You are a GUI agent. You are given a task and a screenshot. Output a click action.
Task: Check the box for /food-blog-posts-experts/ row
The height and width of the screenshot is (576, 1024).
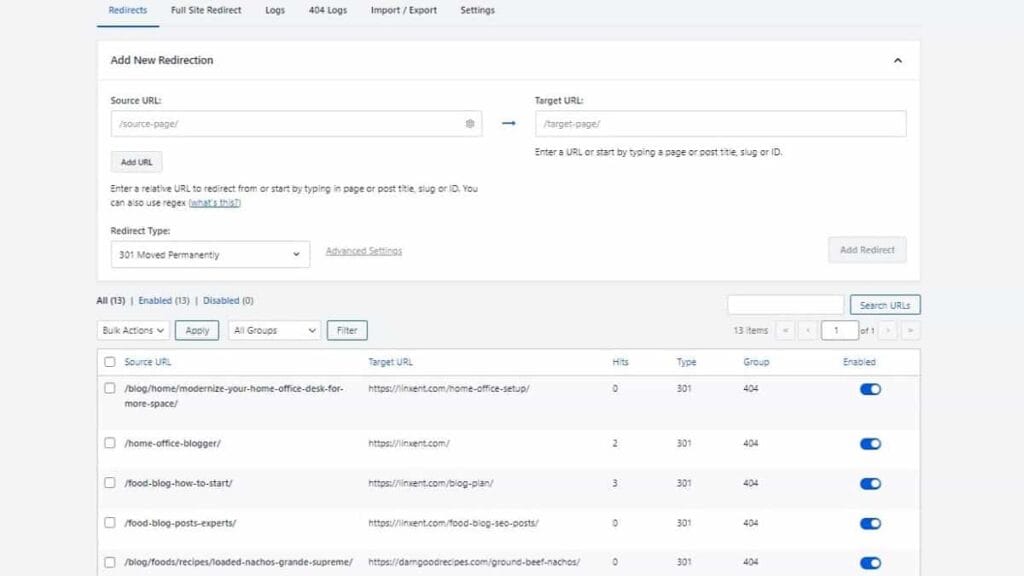click(x=110, y=522)
